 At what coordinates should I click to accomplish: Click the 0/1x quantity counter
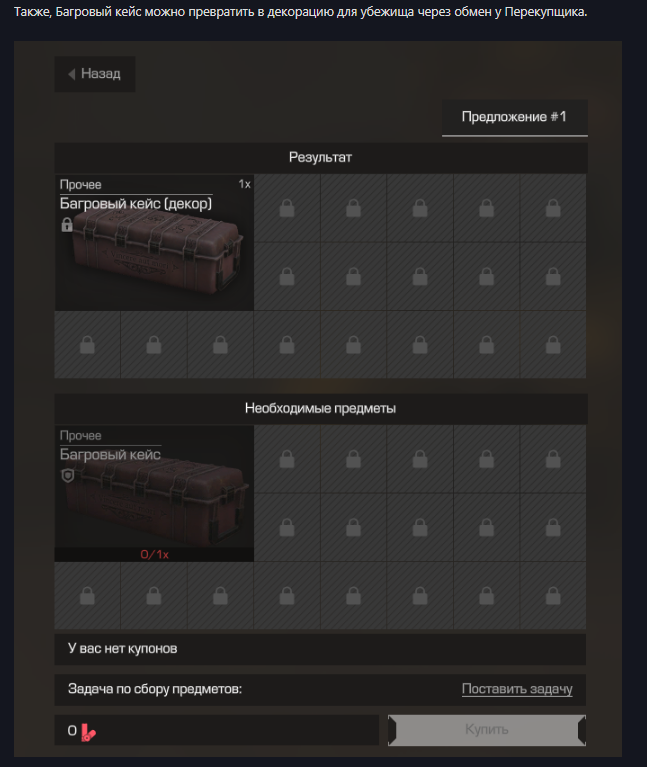[154, 554]
